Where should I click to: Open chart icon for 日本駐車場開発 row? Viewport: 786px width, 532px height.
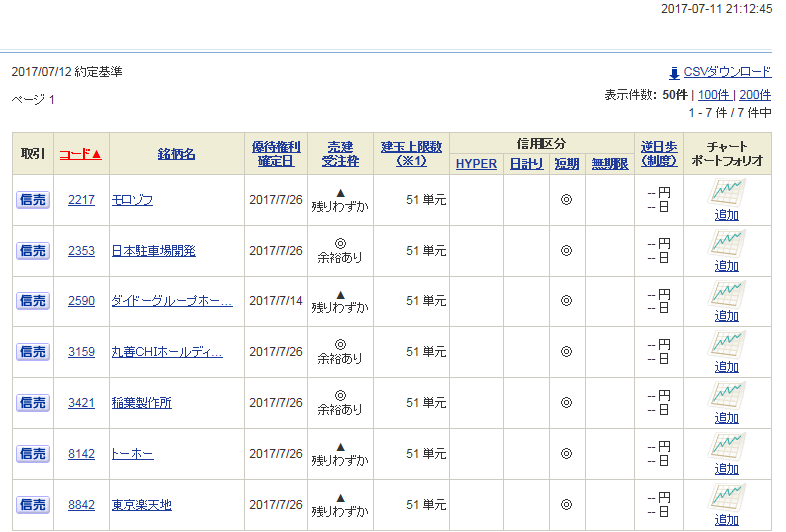coord(727,244)
